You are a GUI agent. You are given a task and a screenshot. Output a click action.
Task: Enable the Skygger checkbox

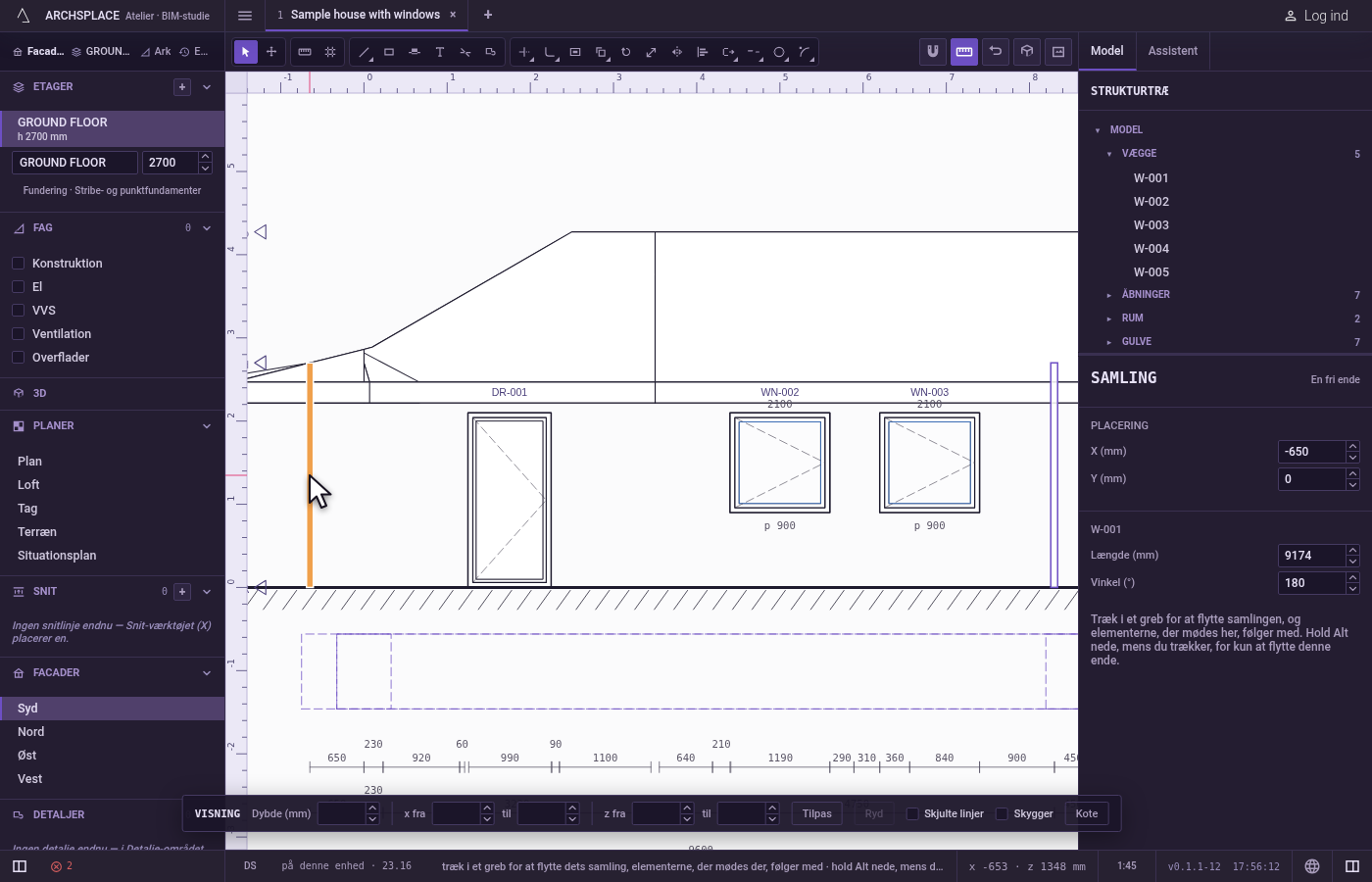click(x=1002, y=814)
